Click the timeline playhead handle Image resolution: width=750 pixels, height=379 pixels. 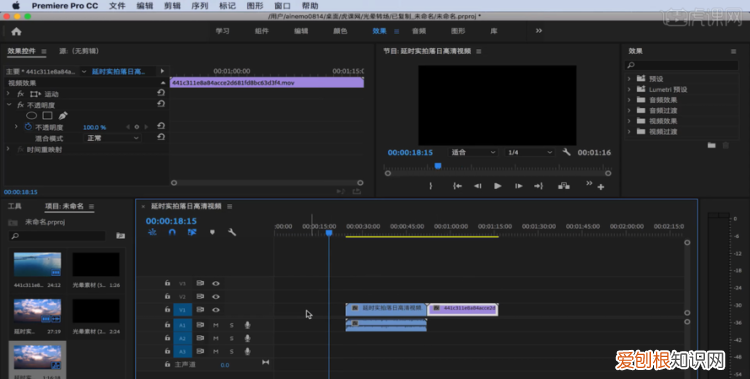[x=329, y=233]
